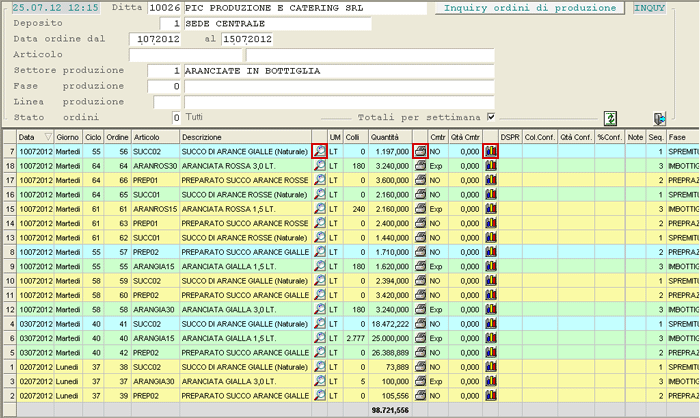Screen dimensions: 700x418
Task: Click the end date field 15072012
Action: coord(247,39)
